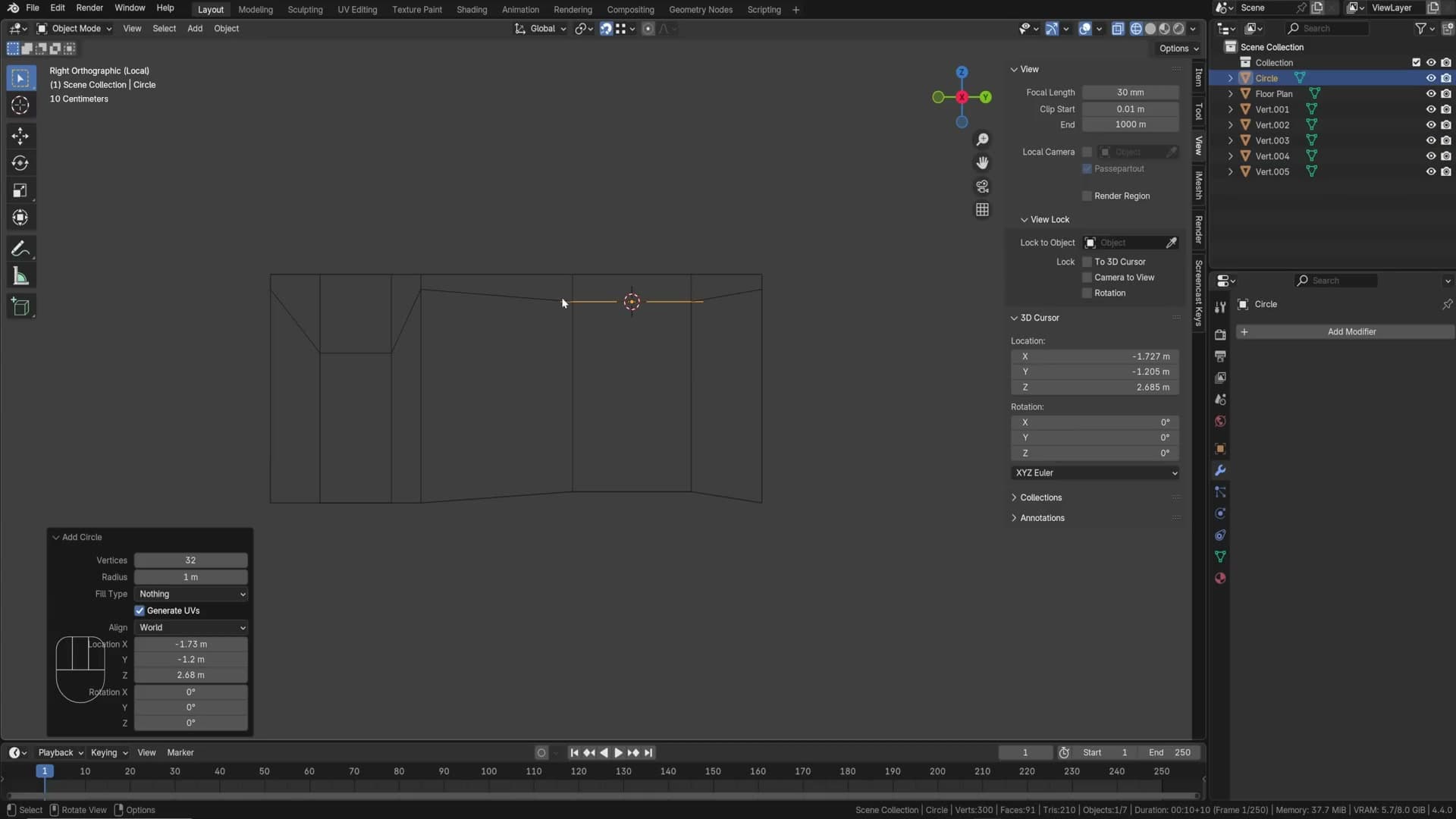Open the Align World dropdown
The height and width of the screenshot is (819, 1456).
click(191, 628)
